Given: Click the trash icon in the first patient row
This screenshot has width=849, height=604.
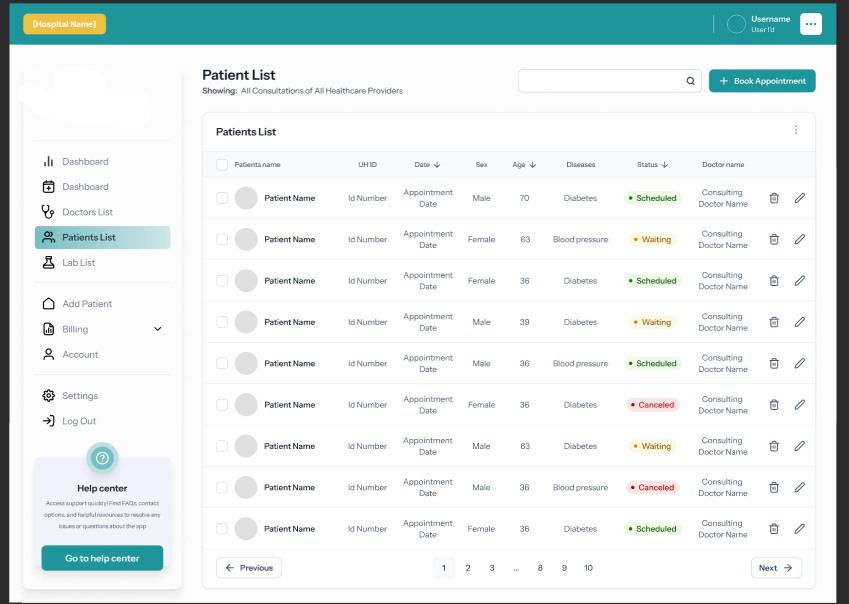Looking at the screenshot, I should click(x=773, y=198).
